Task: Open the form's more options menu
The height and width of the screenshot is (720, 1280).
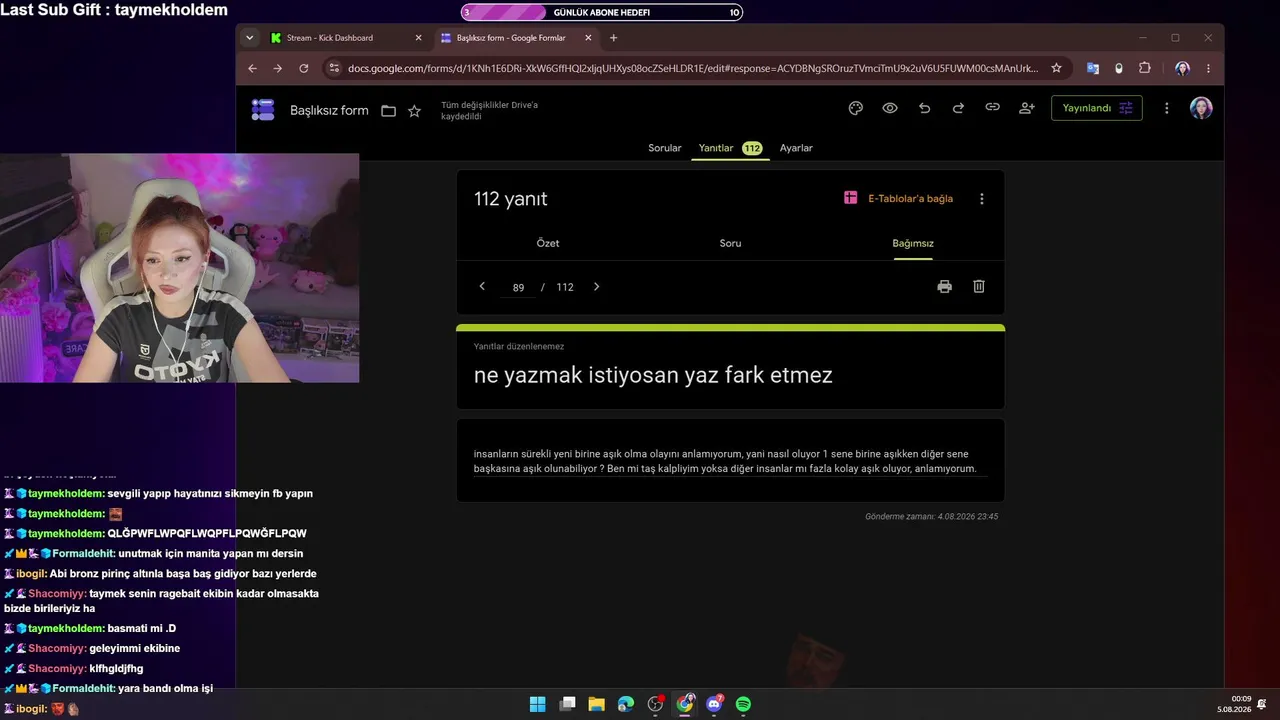Action: click(x=1166, y=108)
